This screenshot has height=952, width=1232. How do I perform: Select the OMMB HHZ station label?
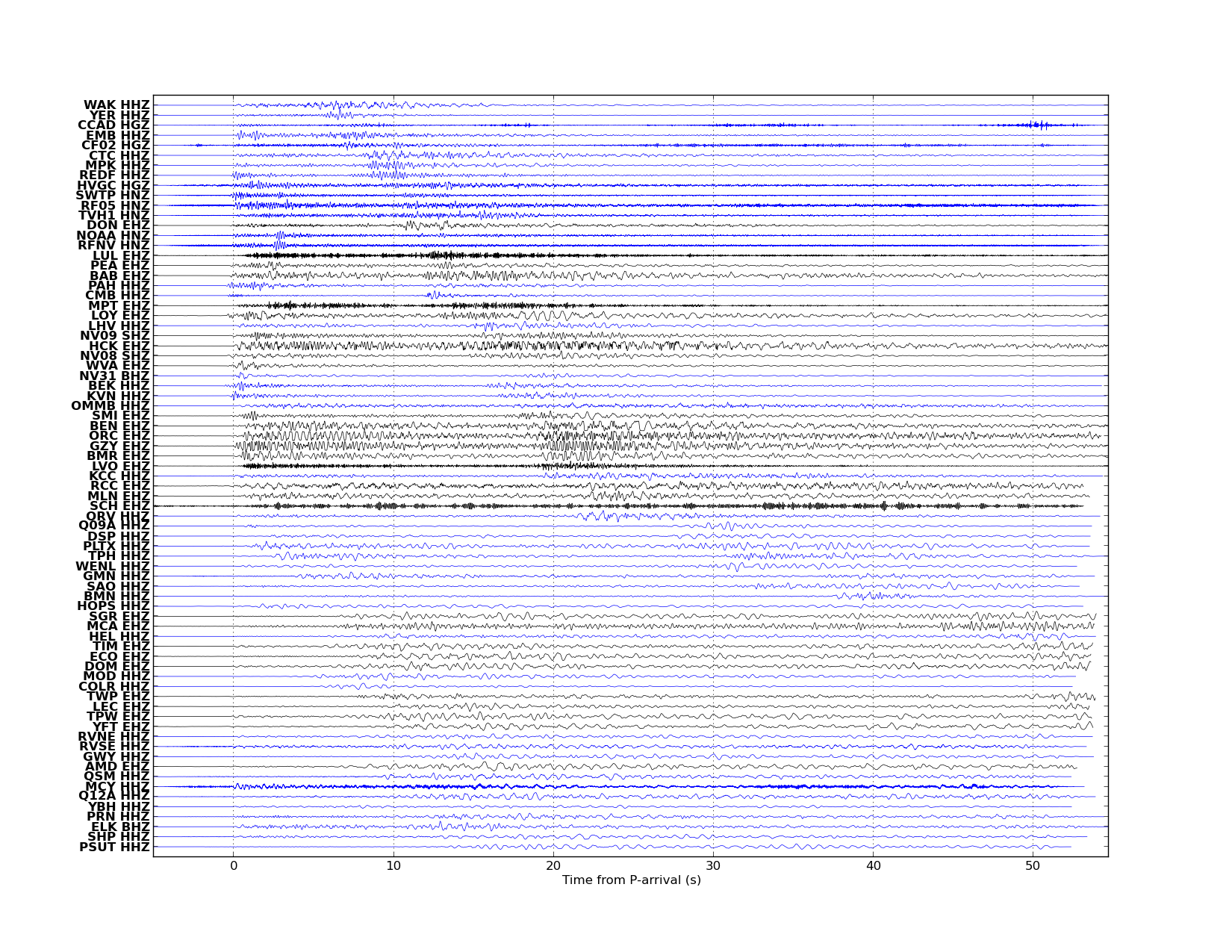[x=111, y=406]
